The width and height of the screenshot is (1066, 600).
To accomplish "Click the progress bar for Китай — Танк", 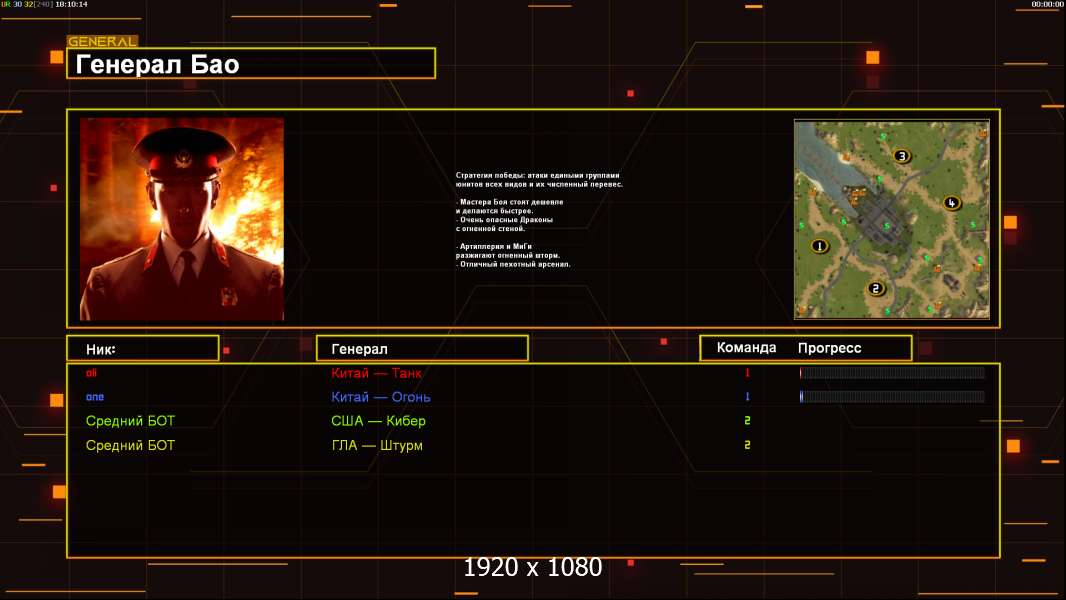I will click(892, 372).
